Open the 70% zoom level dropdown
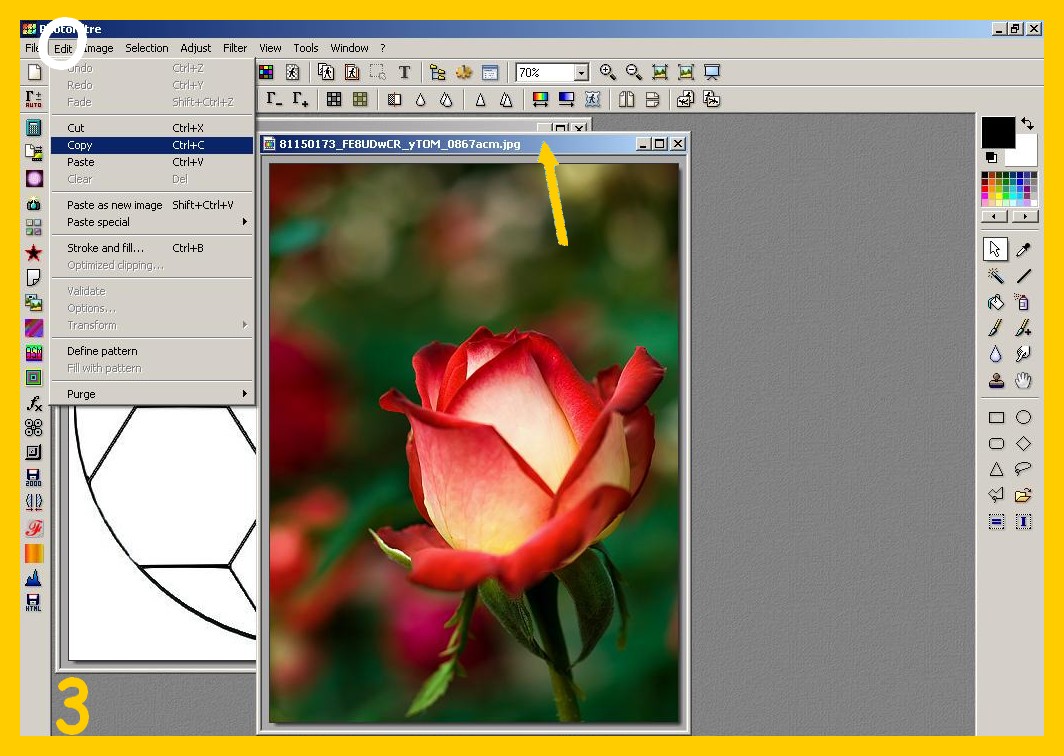 pos(581,73)
